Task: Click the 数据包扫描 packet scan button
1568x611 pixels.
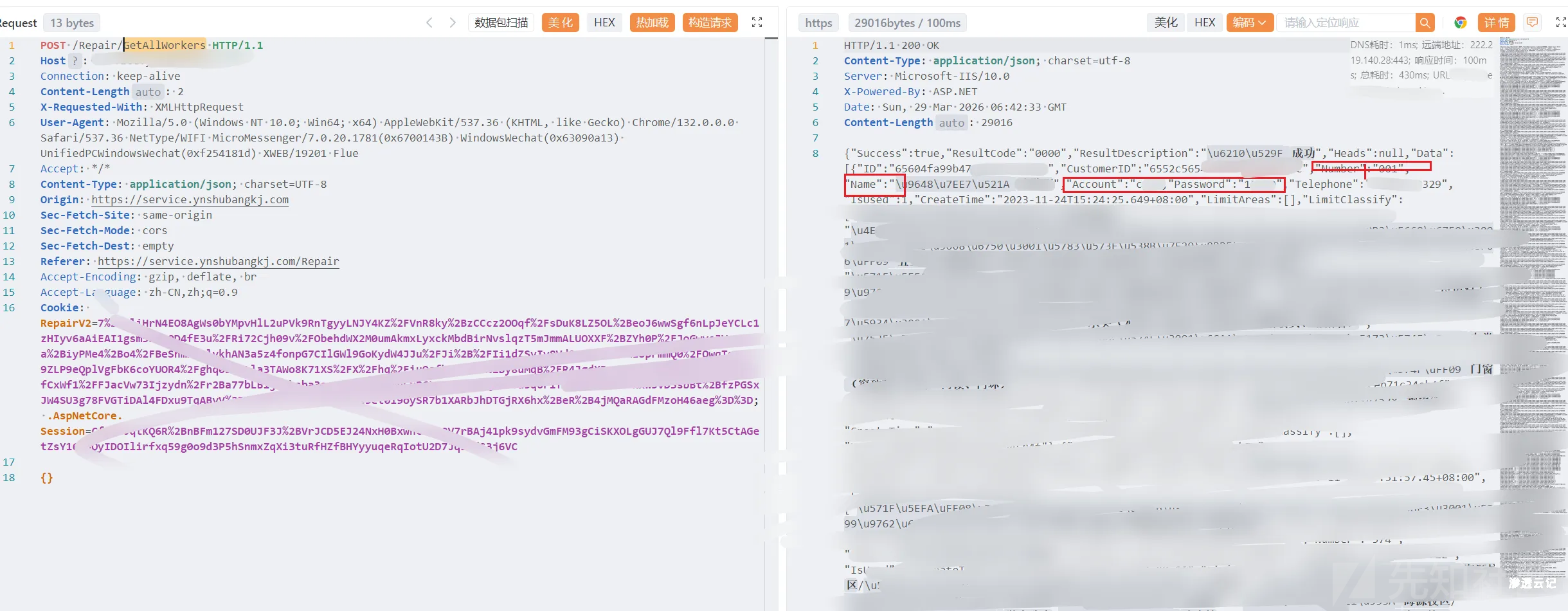Action: point(501,23)
